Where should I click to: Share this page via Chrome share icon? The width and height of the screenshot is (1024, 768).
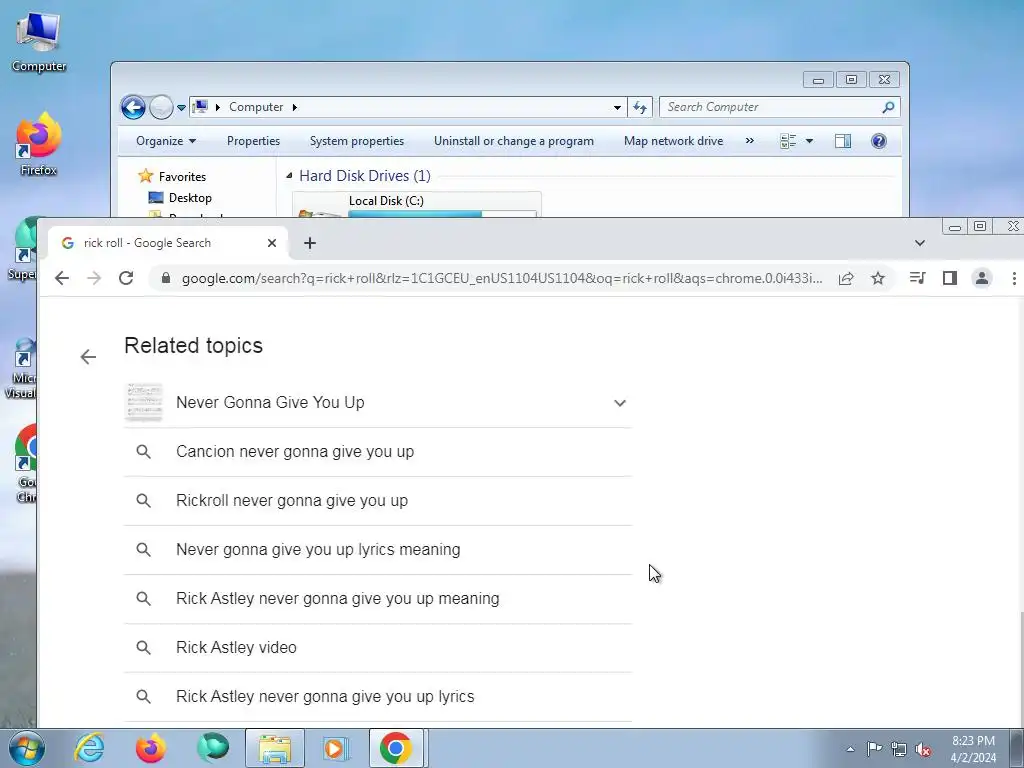[x=846, y=278]
